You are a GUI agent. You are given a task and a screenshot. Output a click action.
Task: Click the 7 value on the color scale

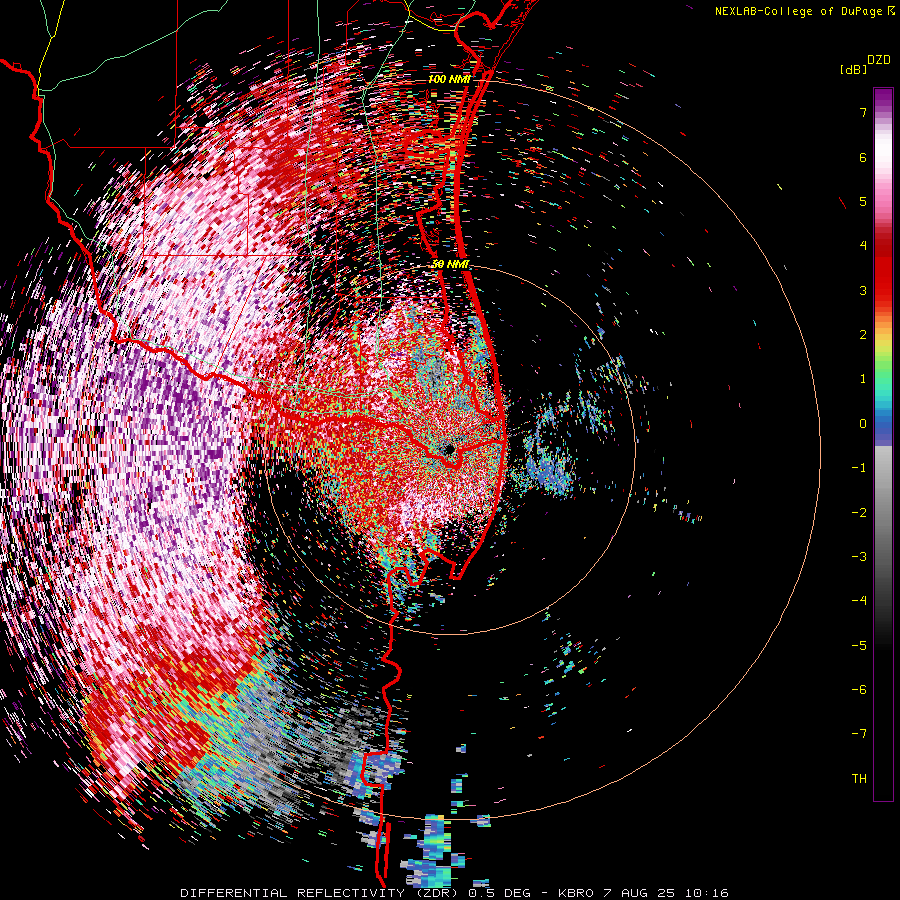[x=863, y=112]
